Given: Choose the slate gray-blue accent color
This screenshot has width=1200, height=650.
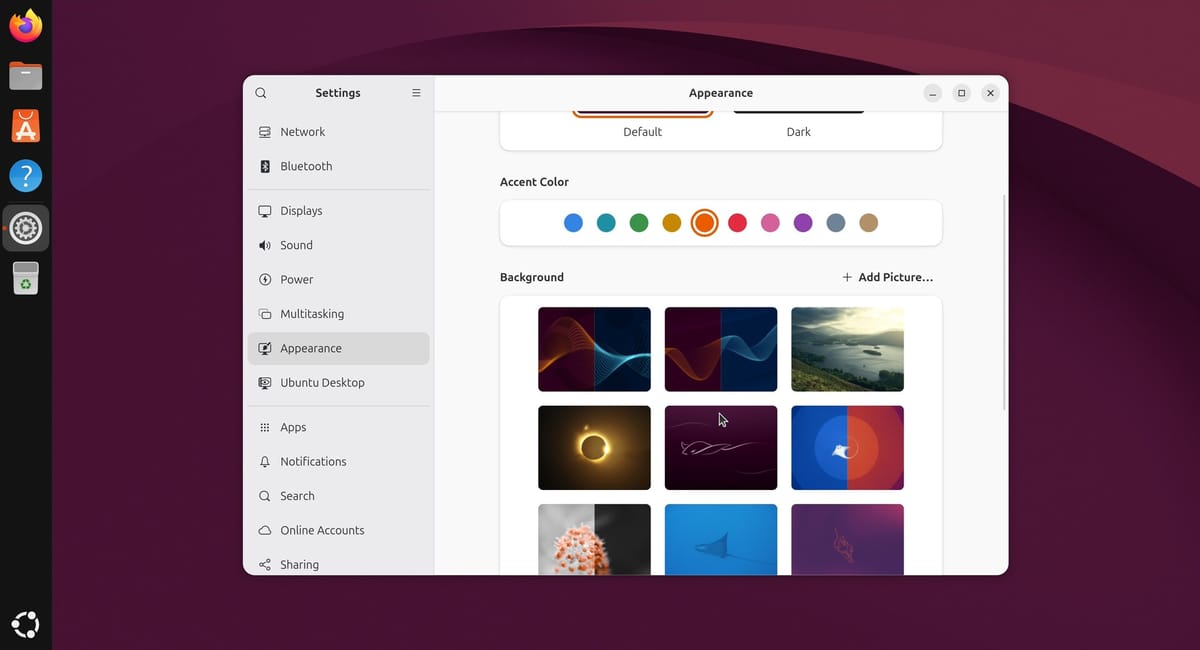Looking at the screenshot, I should [836, 223].
